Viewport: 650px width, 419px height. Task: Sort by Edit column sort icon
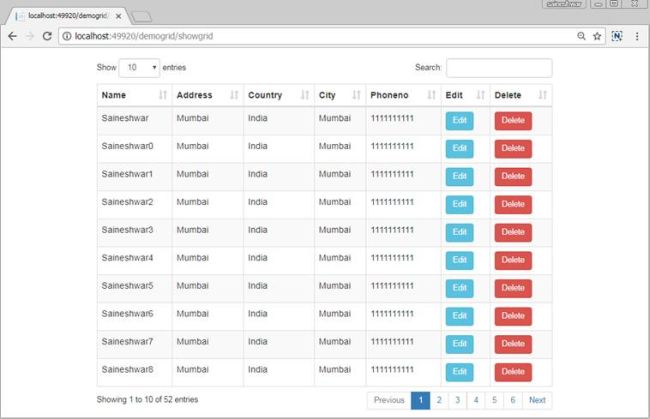click(x=480, y=95)
